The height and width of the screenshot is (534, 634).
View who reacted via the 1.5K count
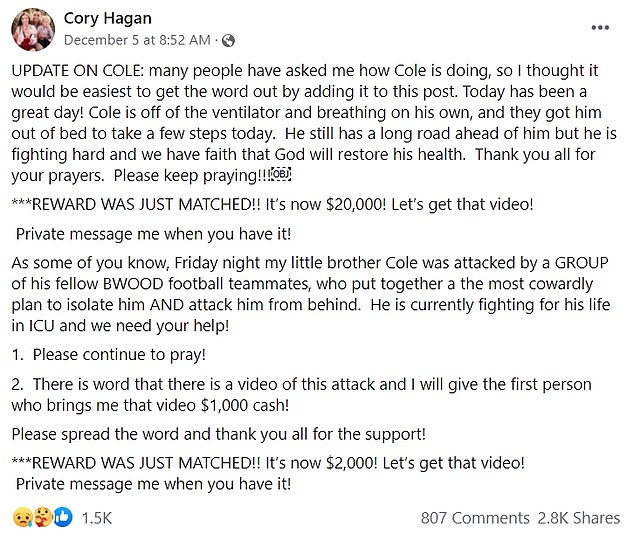[96, 517]
